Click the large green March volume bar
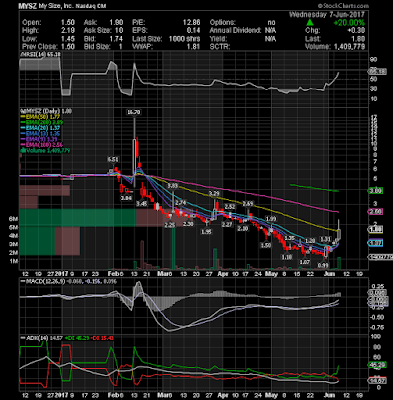This screenshot has width=393, height=400. pos(174,246)
